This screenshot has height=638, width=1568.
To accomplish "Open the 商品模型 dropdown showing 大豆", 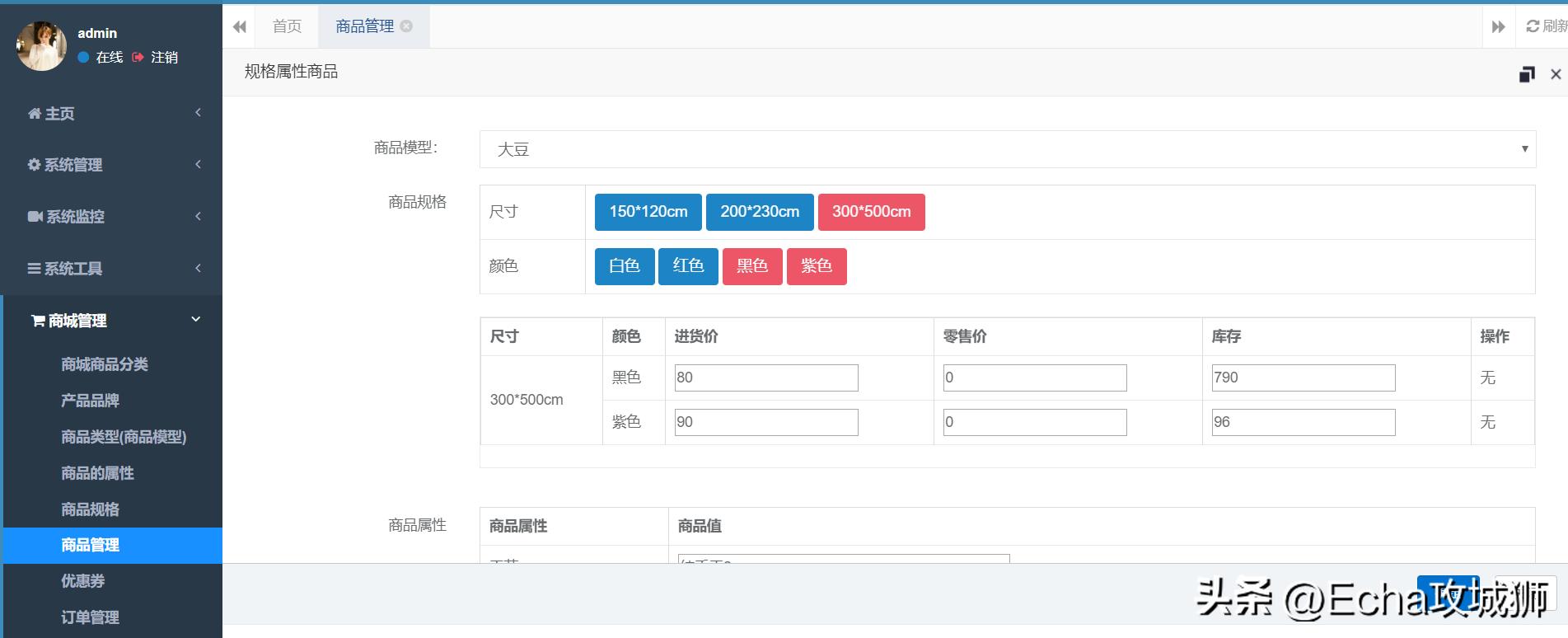I will (1007, 149).
